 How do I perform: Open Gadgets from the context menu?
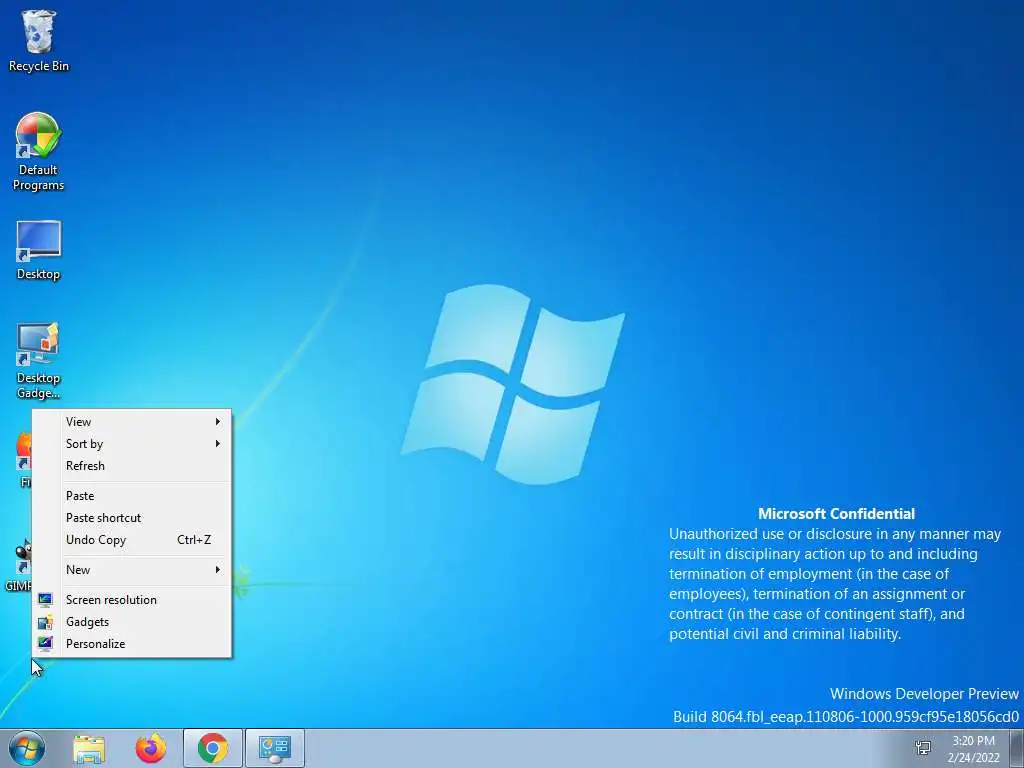132,622
